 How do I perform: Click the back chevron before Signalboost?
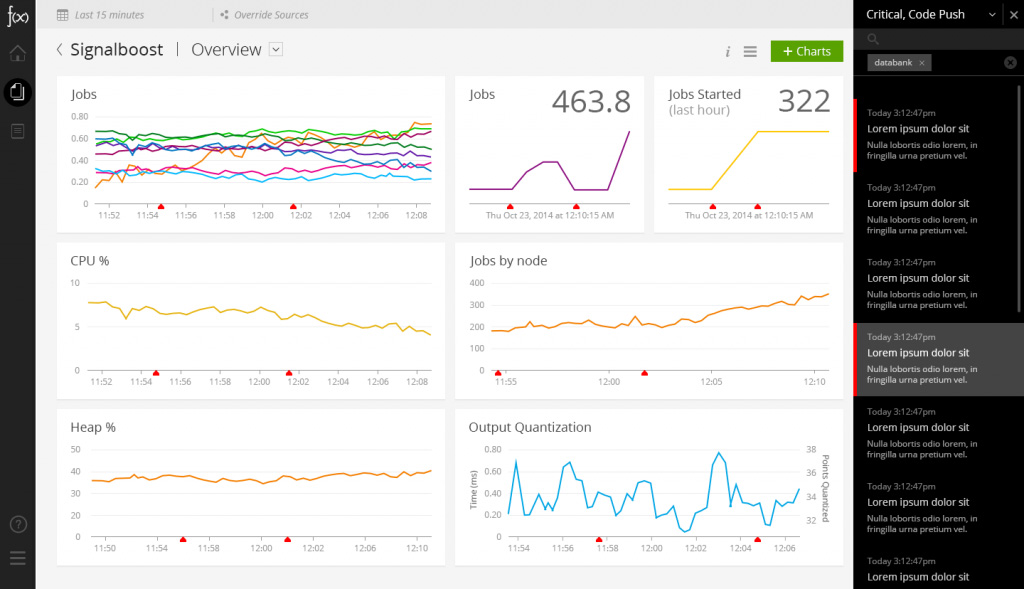59,50
